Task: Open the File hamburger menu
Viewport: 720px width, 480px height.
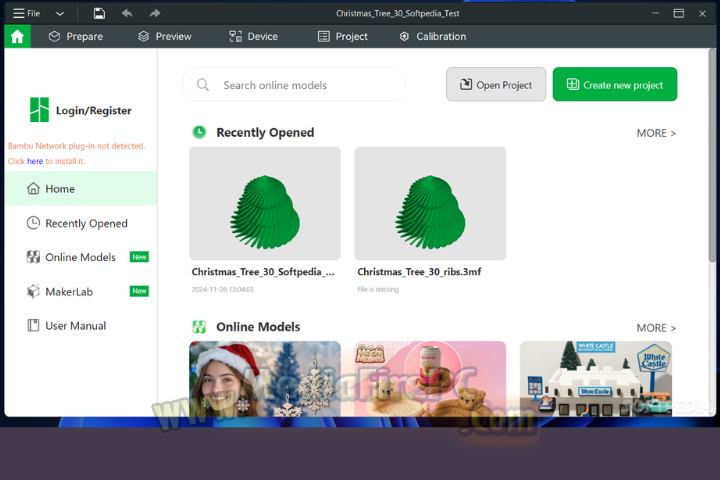Action: point(26,13)
